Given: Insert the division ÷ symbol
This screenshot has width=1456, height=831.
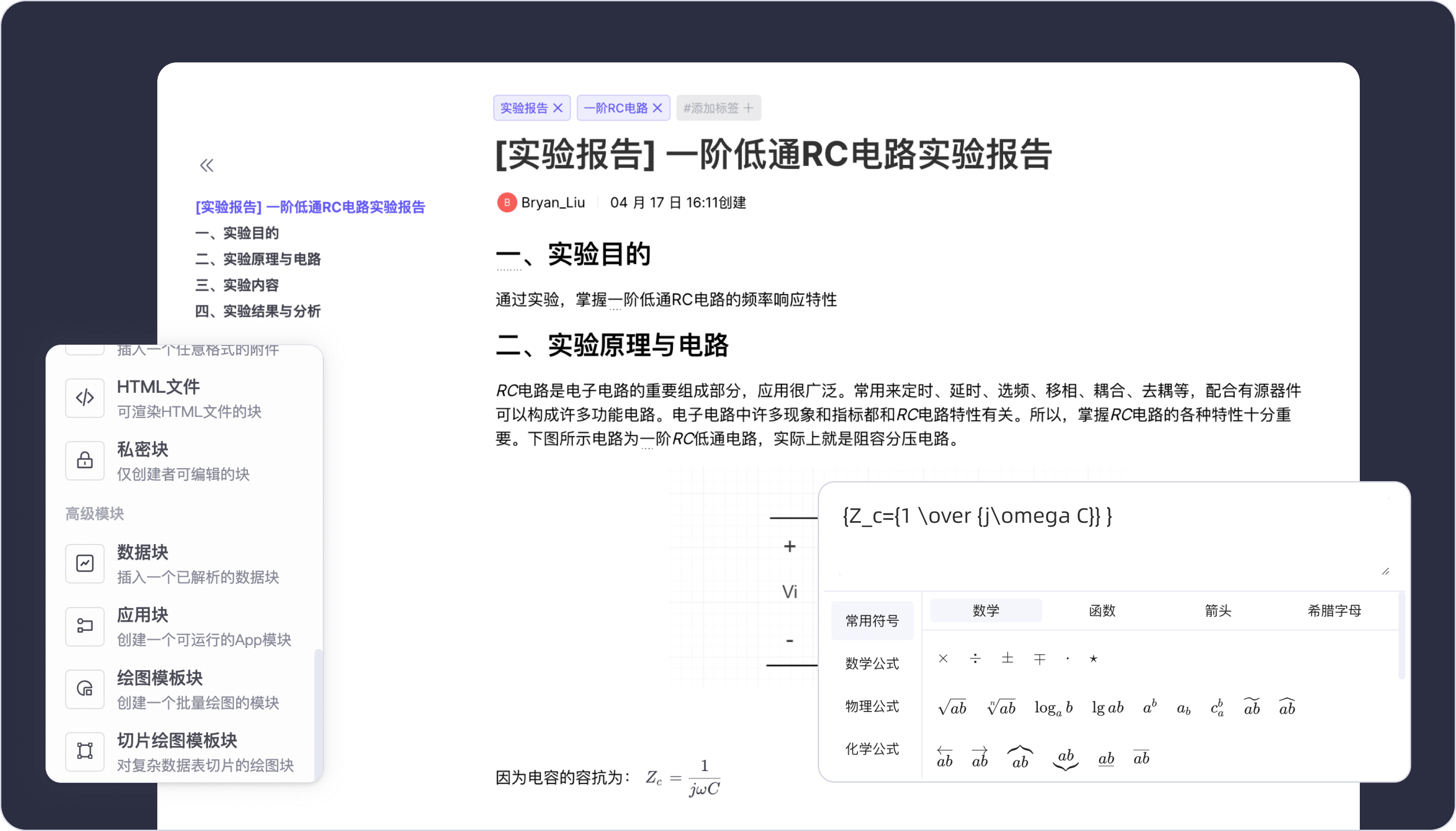Looking at the screenshot, I should pyautogui.click(x=975, y=658).
